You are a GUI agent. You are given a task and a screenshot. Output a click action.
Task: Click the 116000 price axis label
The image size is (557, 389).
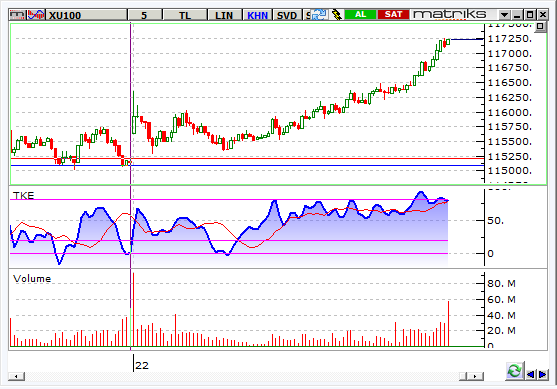[509, 113]
